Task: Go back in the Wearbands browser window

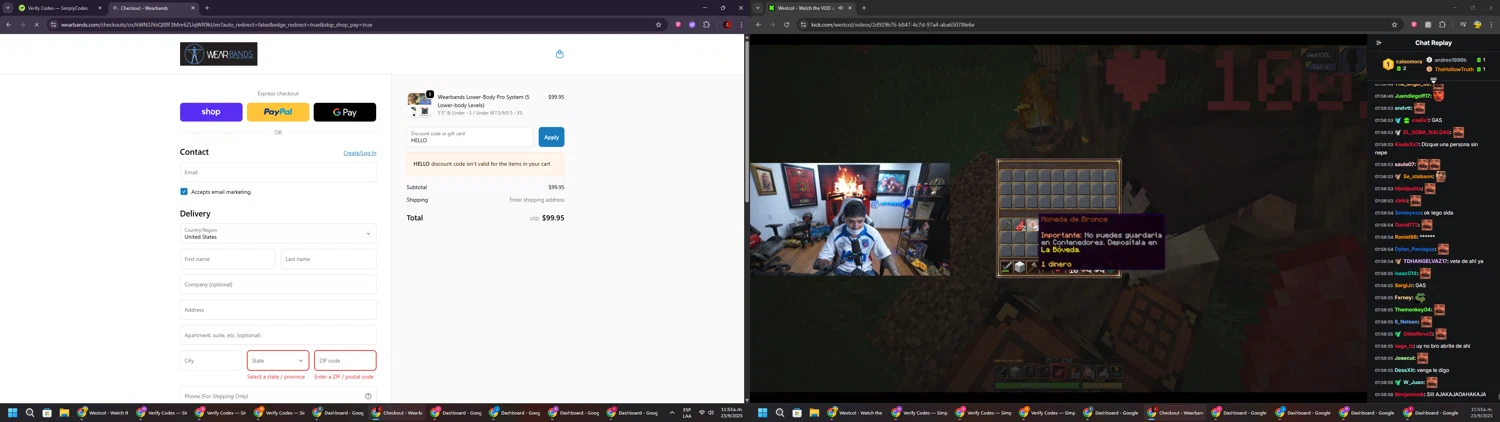Action: tap(8, 24)
